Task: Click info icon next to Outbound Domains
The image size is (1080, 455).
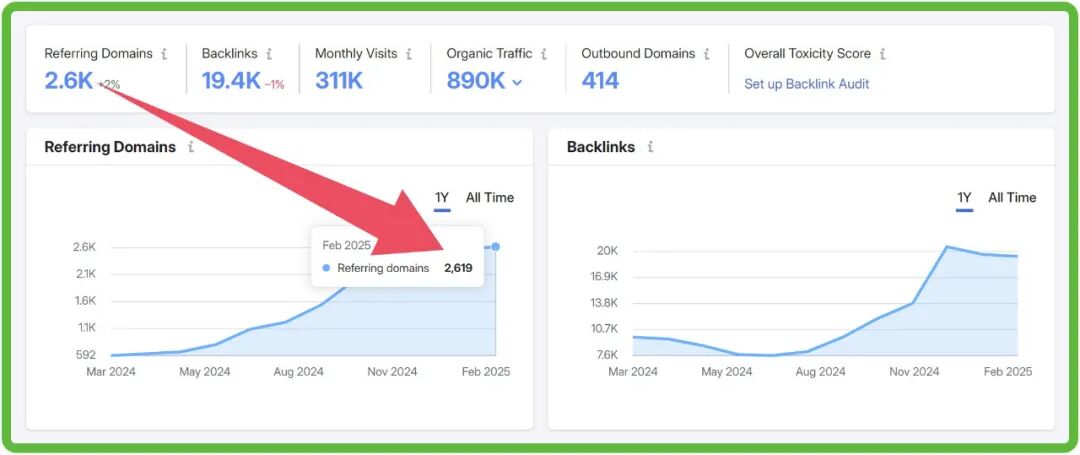Action: 706,54
